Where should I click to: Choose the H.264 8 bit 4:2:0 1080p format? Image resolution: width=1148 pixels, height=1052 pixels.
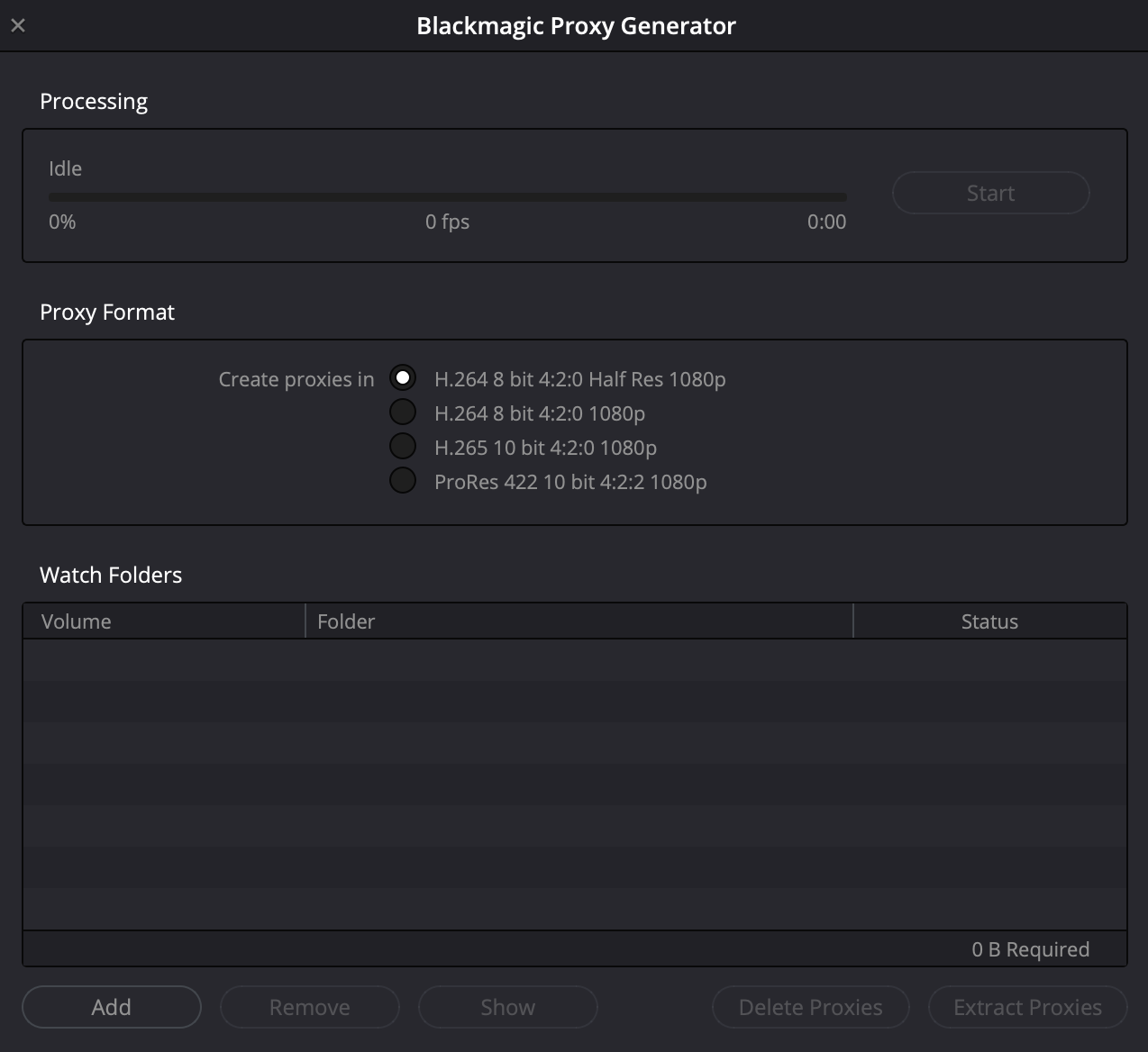pos(402,411)
